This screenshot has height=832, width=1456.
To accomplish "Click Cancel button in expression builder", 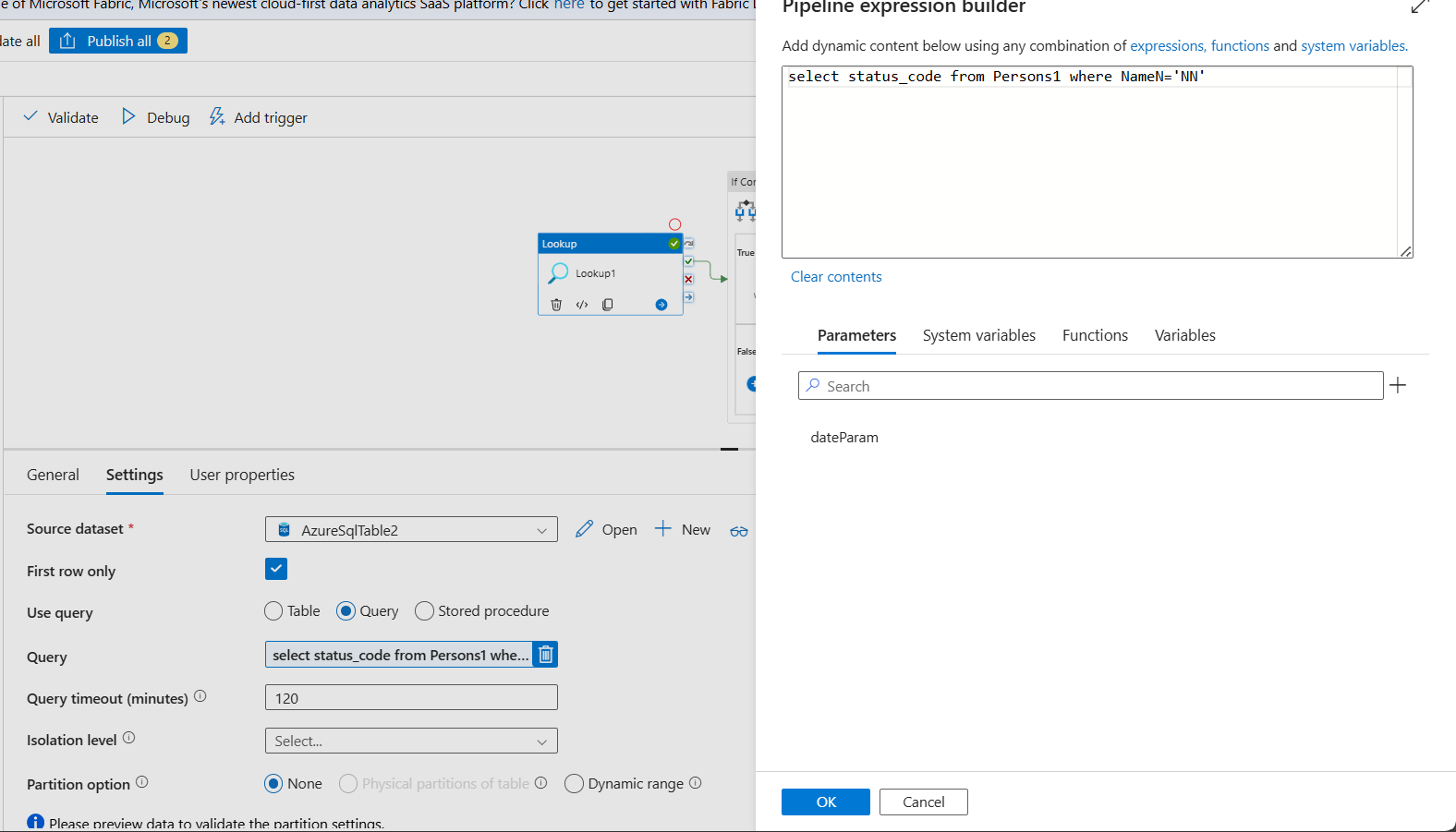I will (x=924, y=802).
